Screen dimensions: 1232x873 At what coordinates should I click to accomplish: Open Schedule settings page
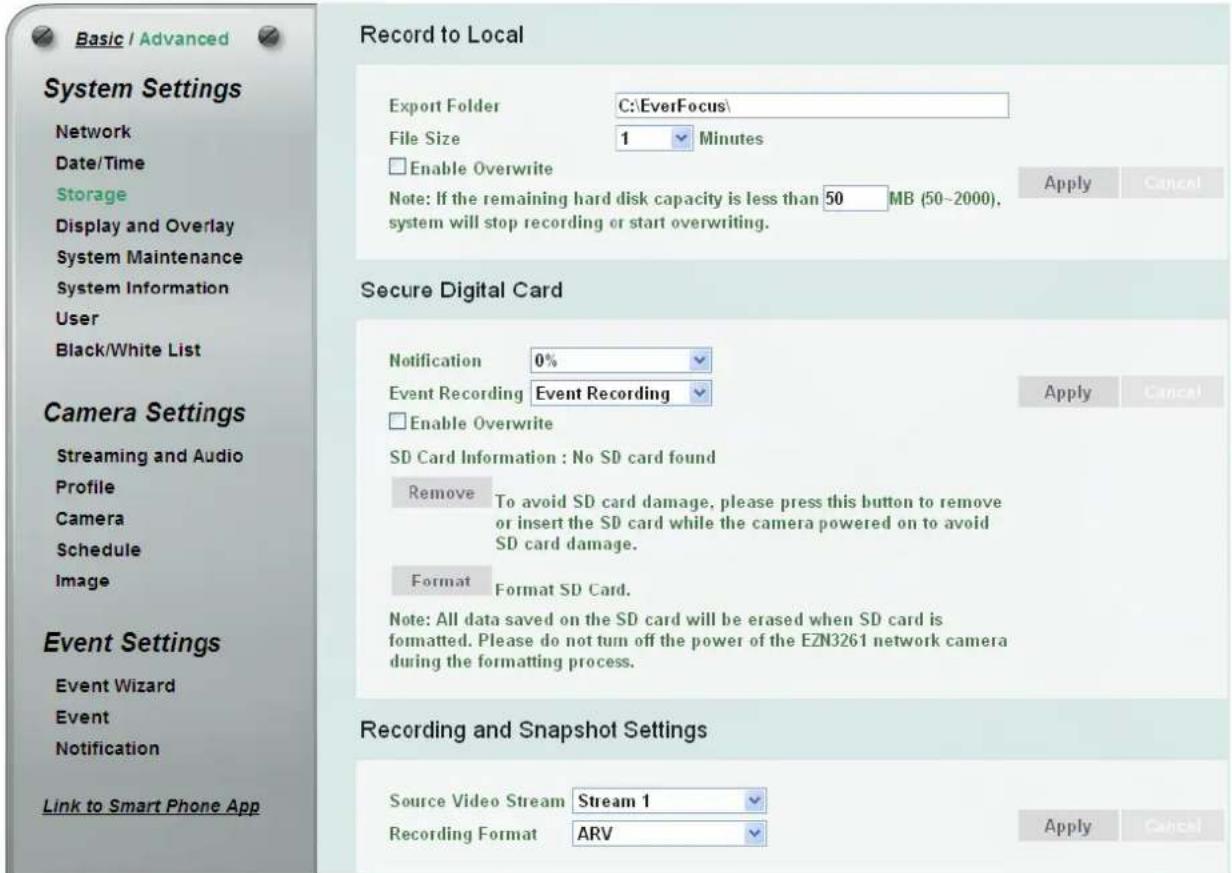[x=98, y=550]
